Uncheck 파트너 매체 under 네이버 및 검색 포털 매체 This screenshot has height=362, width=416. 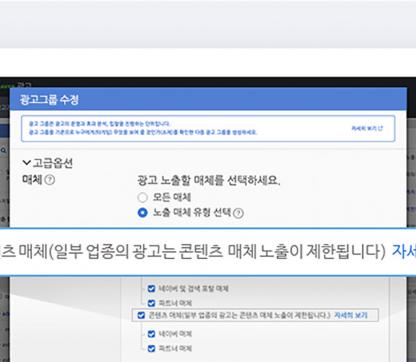click(151, 303)
